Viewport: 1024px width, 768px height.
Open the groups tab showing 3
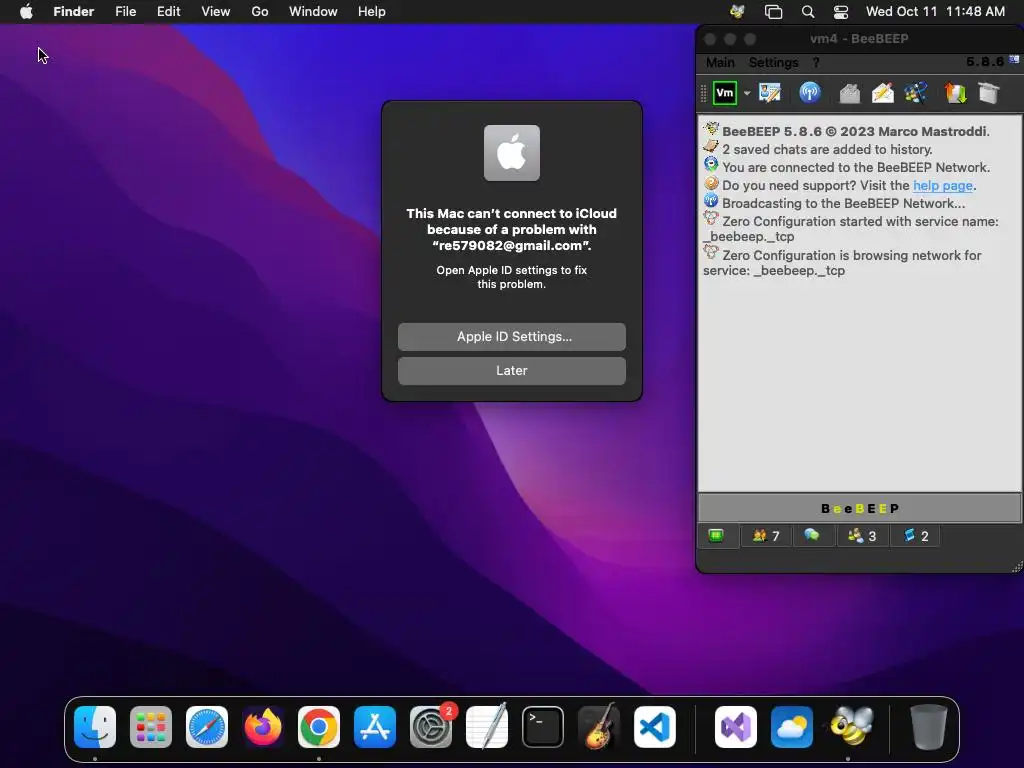[x=862, y=536]
